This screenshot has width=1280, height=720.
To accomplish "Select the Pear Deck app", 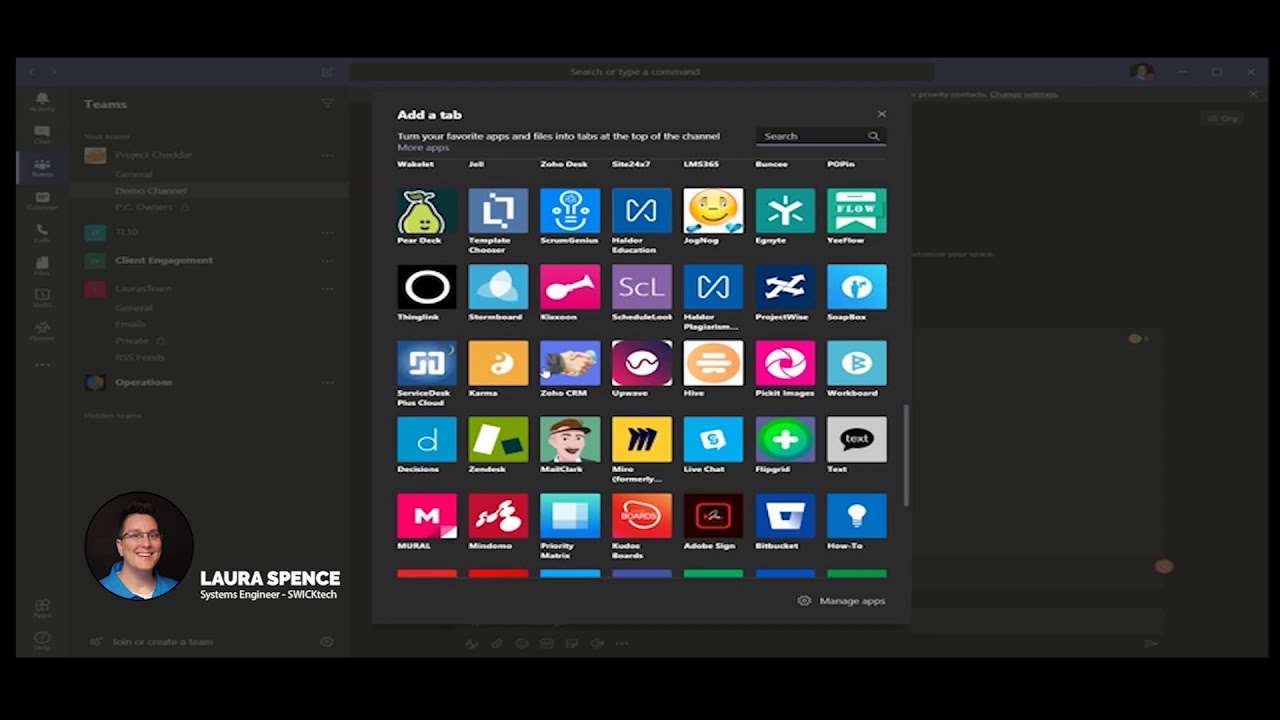I will (x=427, y=211).
